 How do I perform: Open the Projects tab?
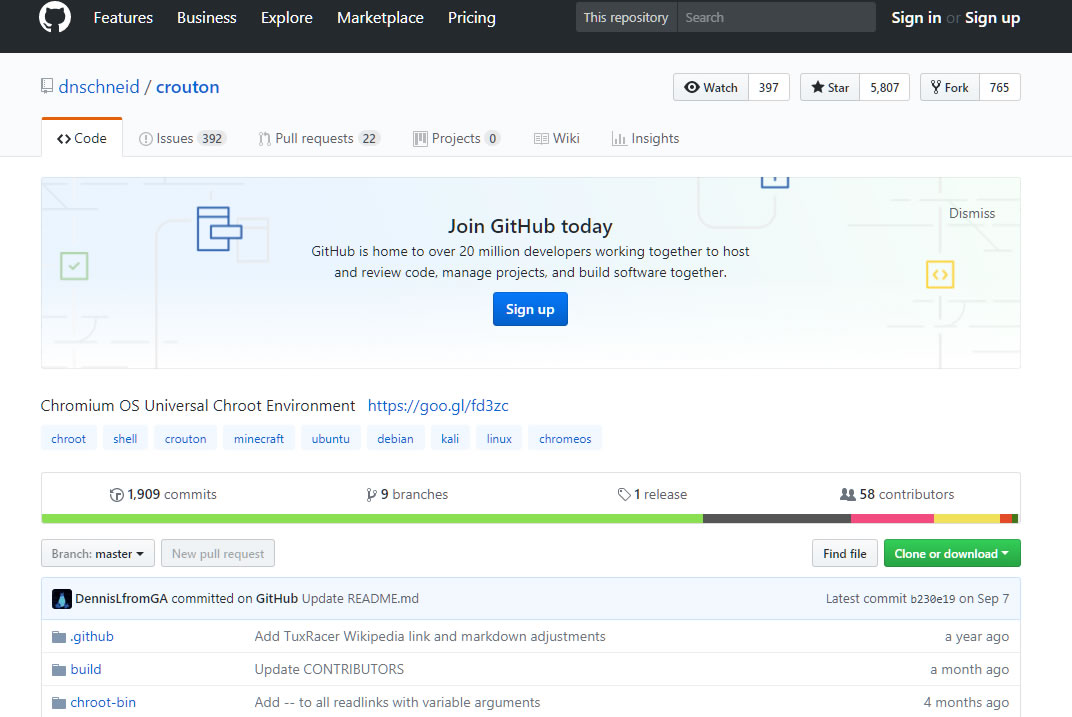coord(457,139)
